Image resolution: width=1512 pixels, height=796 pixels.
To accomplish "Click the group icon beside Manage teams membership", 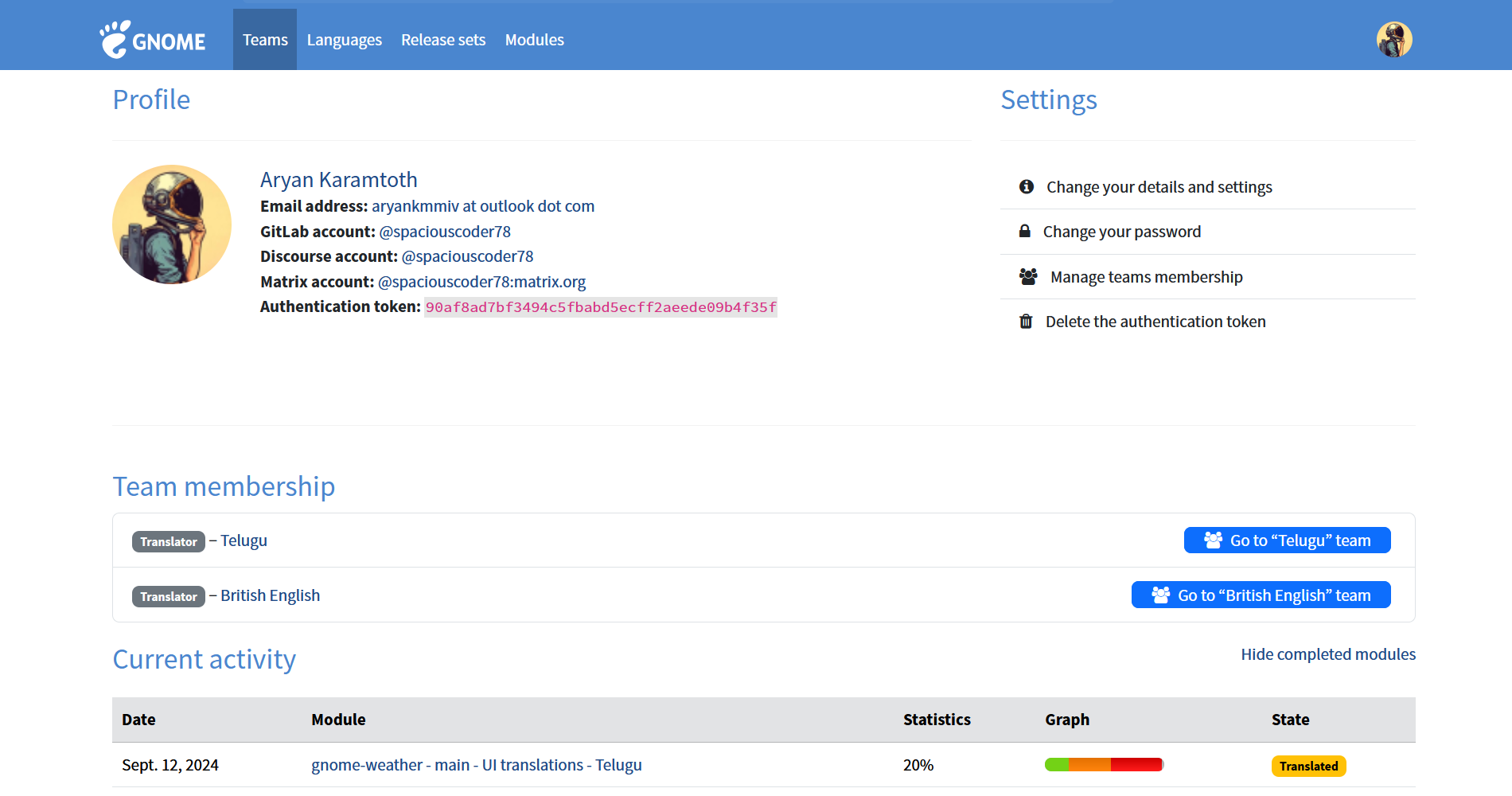I will click(x=1028, y=276).
